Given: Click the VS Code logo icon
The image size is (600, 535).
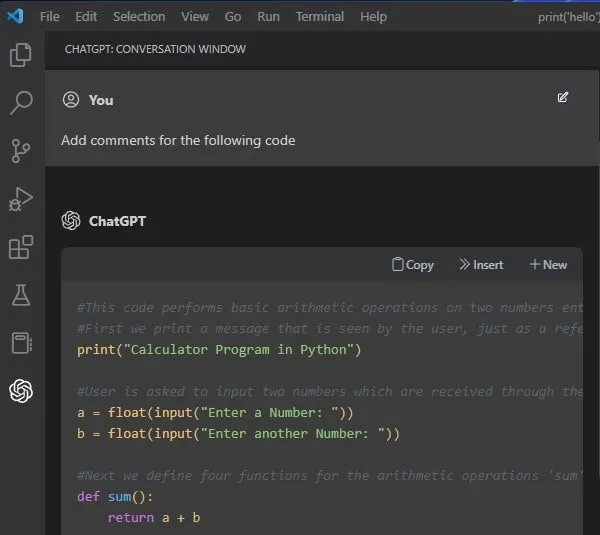Looking at the screenshot, I should (x=15, y=16).
